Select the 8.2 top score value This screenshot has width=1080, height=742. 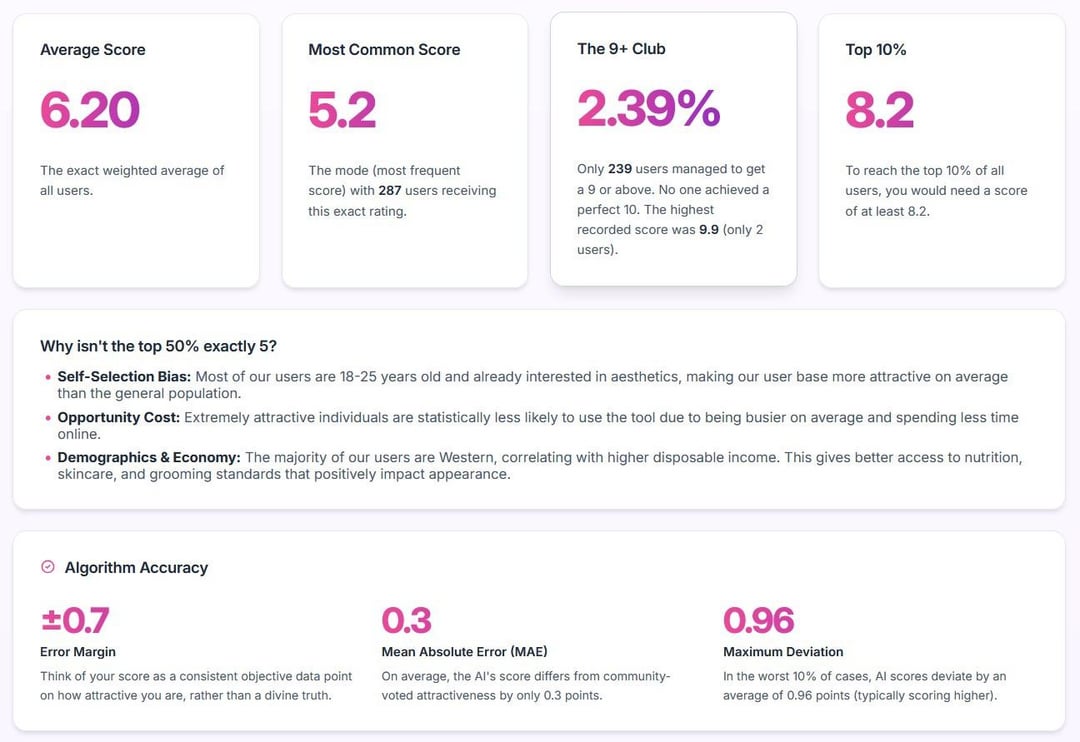point(879,109)
